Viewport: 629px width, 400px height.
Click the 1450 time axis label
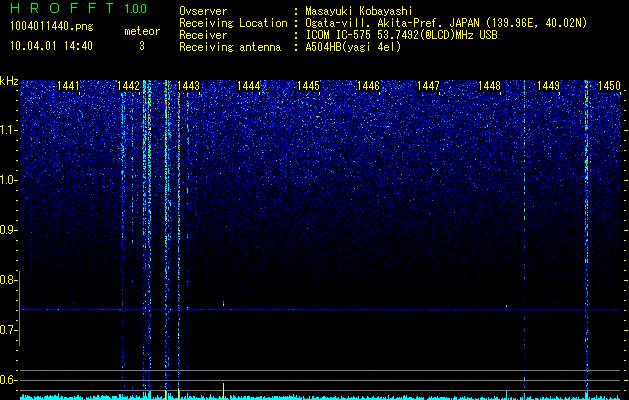coord(609,86)
